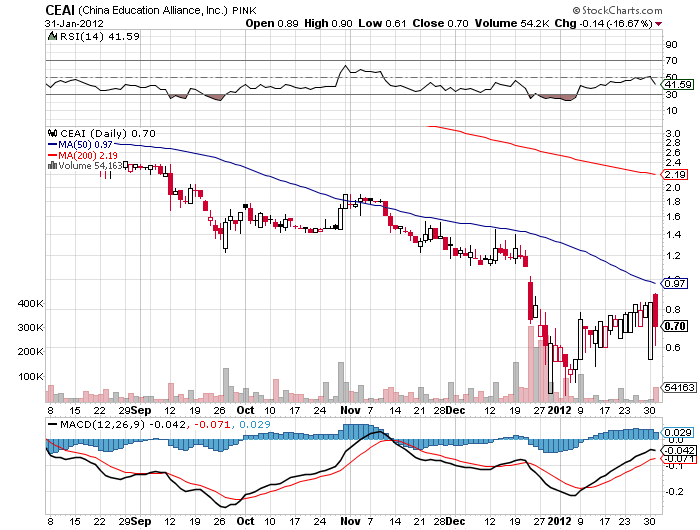Click the MACD histogram 0.029 tag
The width and height of the screenshot is (700, 530).
679,432
